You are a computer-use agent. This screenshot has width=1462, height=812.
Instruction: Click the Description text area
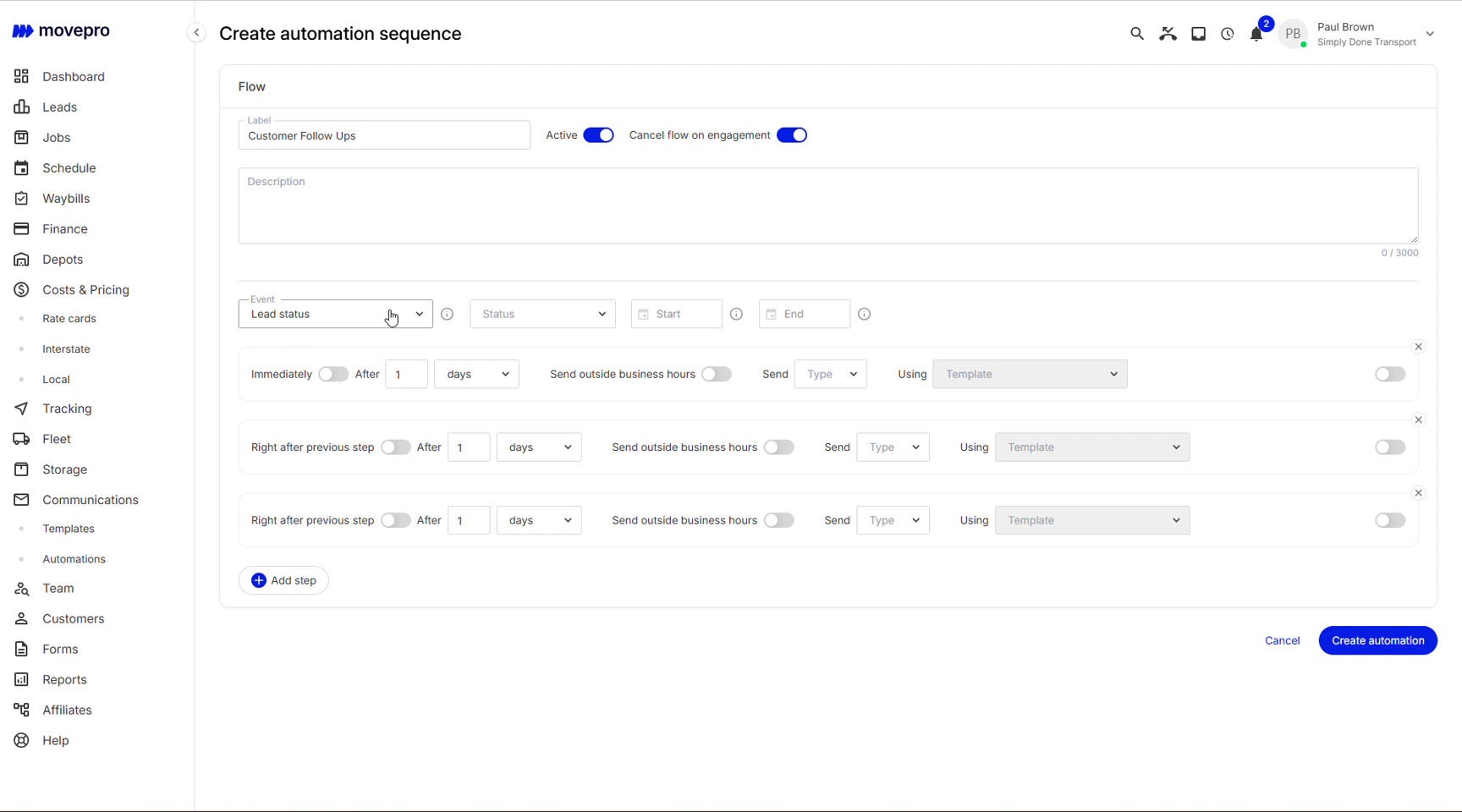coord(828,206)
